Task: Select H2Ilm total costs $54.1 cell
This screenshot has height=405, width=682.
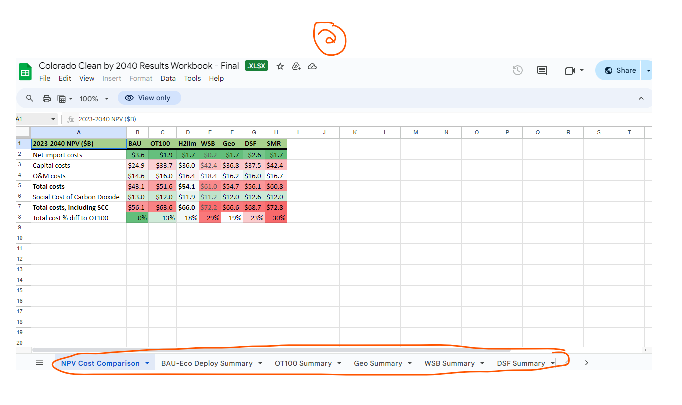Action: click(187, 186)
